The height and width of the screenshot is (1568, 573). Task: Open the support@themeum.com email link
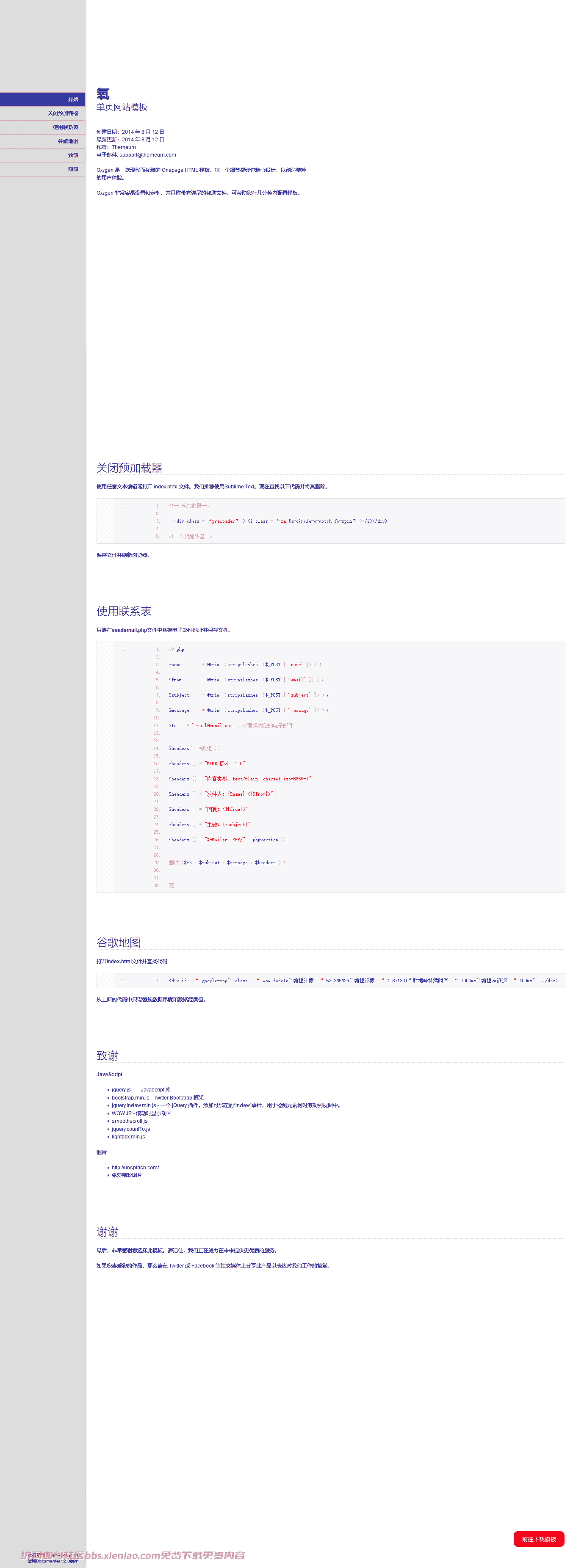click(x=147, y=154)
